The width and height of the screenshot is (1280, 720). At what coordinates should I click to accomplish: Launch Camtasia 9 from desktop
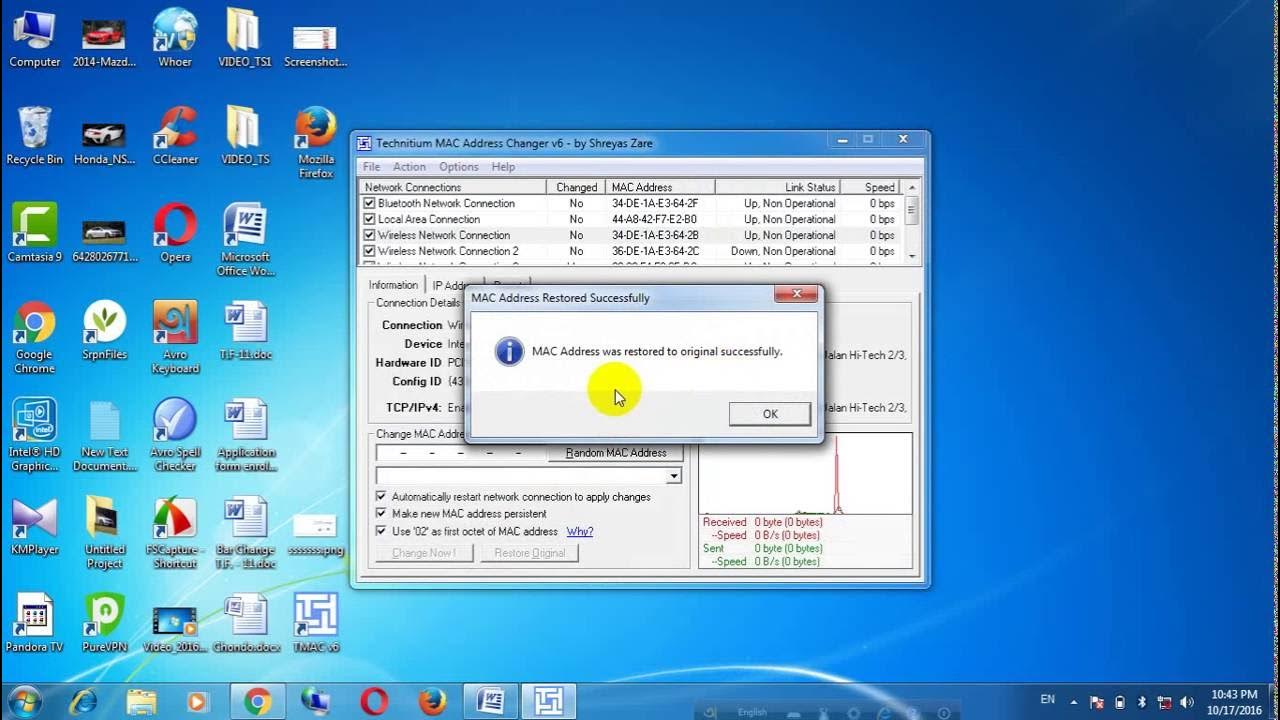(x=35, y=233)
